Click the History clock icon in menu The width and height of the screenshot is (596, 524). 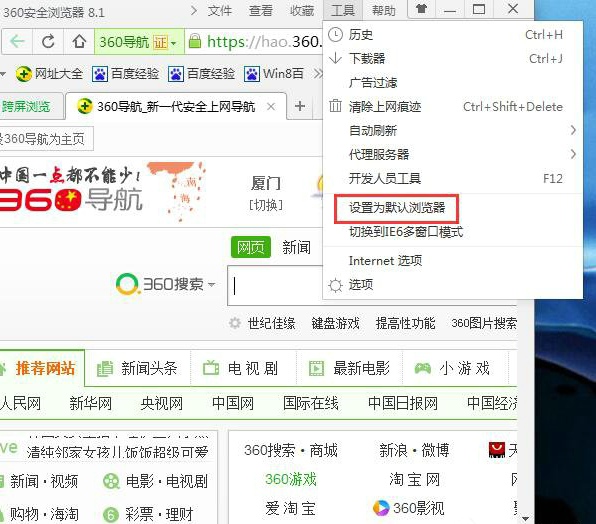click(x=335, y=35)
